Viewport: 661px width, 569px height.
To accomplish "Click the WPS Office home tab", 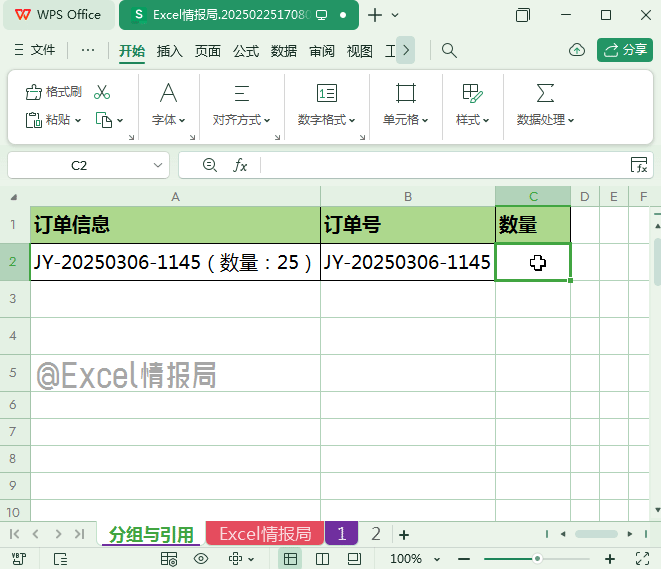I will tap(59, 15).
